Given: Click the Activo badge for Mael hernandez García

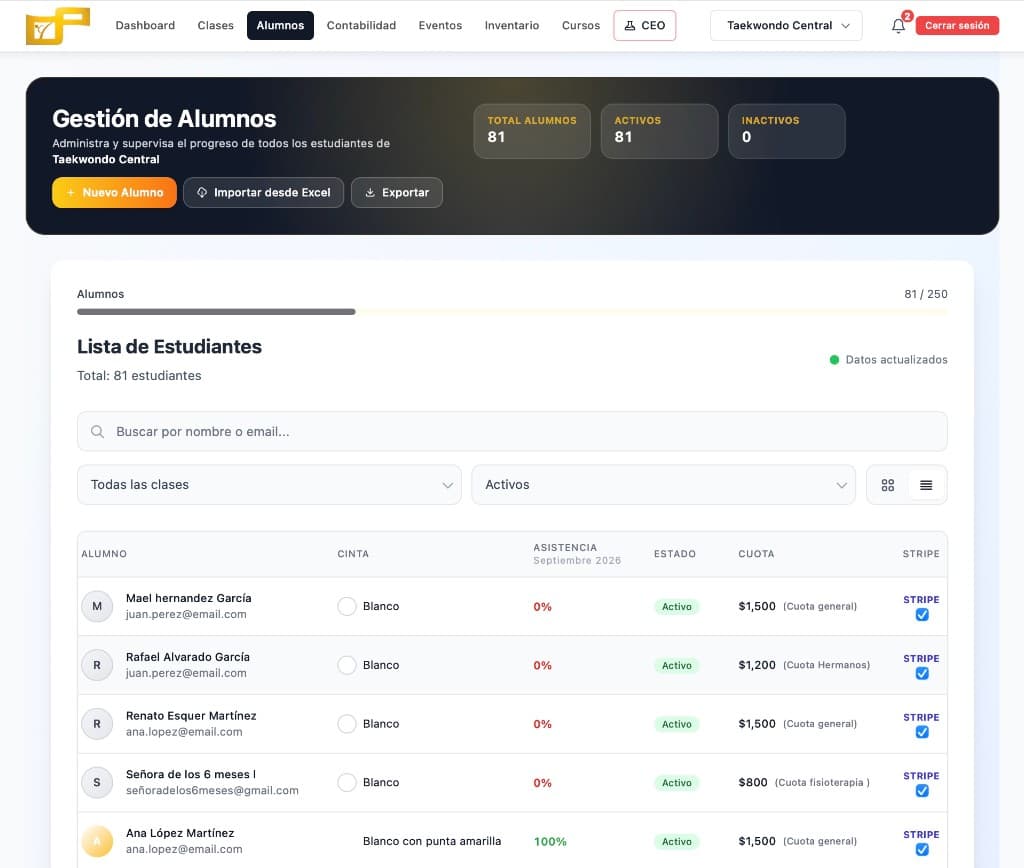Looking at the screenshot, I should pos(677,607).
